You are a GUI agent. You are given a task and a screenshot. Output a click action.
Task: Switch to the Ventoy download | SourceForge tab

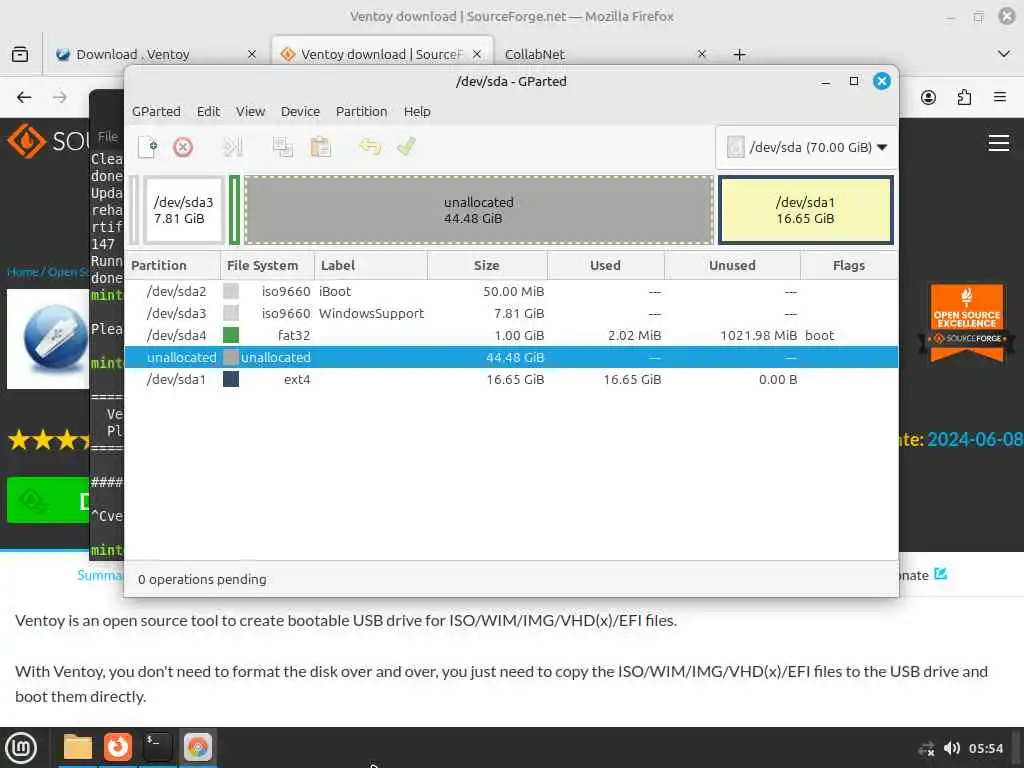[381, 54]
